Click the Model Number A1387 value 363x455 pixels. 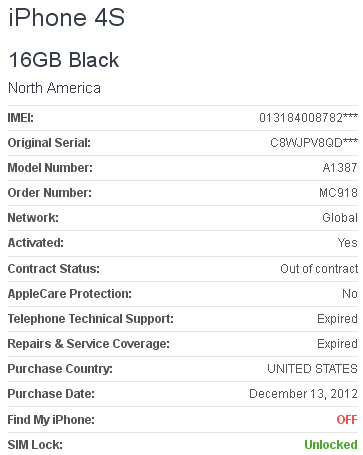(340, 168)
